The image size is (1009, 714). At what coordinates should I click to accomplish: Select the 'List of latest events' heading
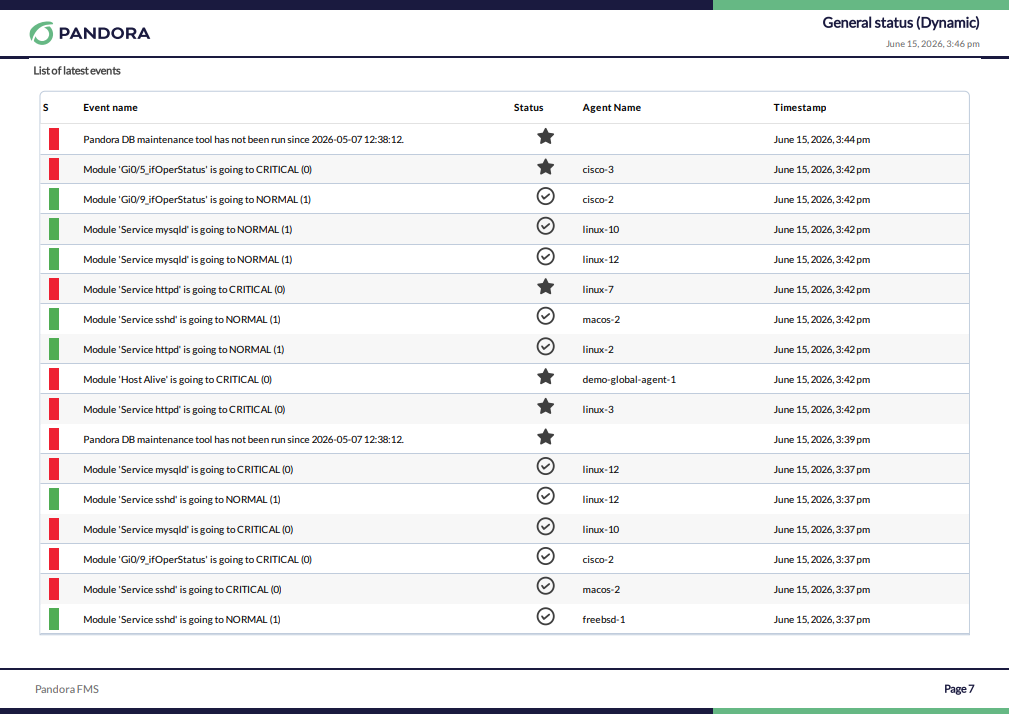[x=77, y=71]
